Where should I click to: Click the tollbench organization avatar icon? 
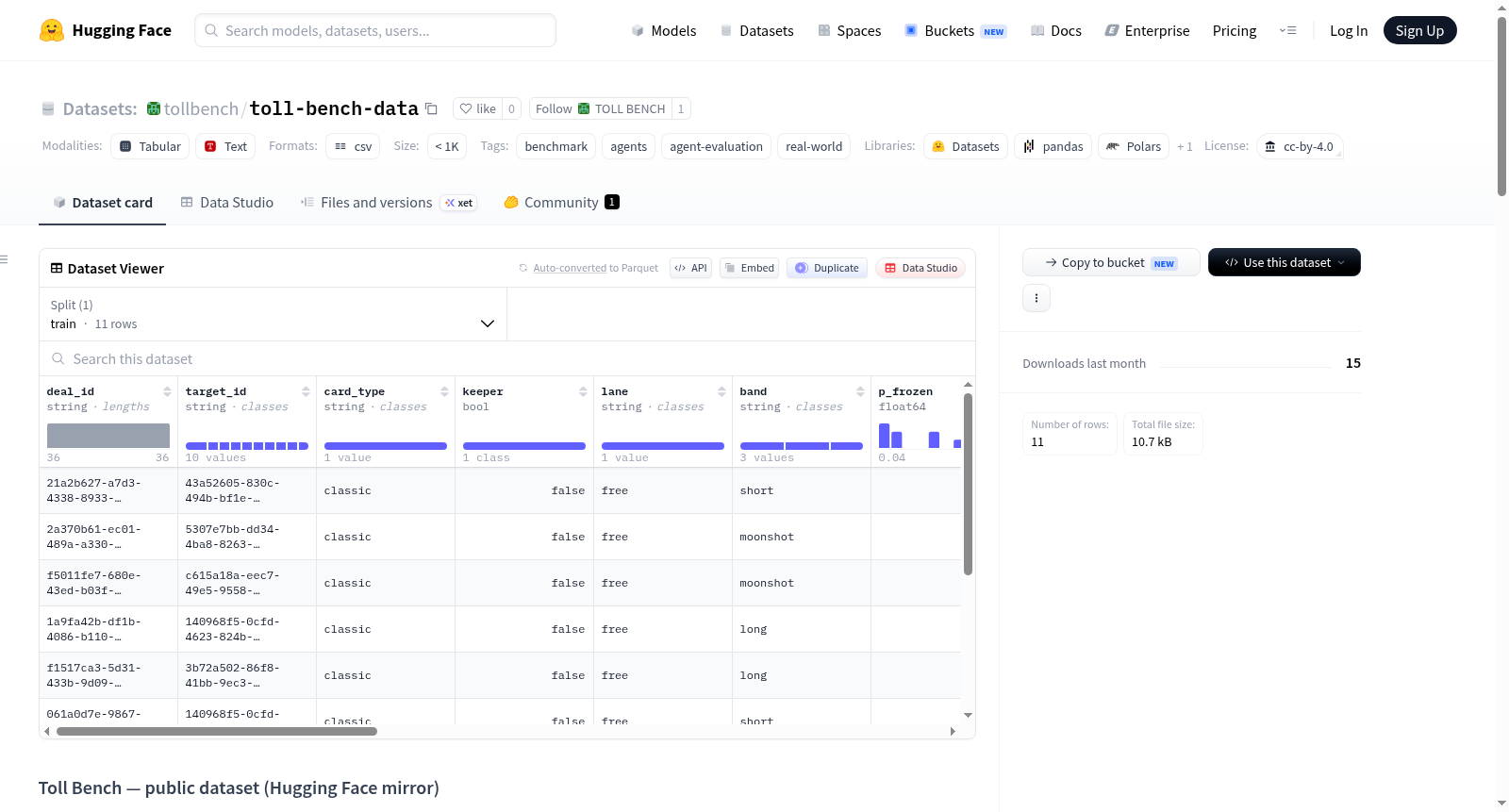pyautogui.click(x=153, y=108)
